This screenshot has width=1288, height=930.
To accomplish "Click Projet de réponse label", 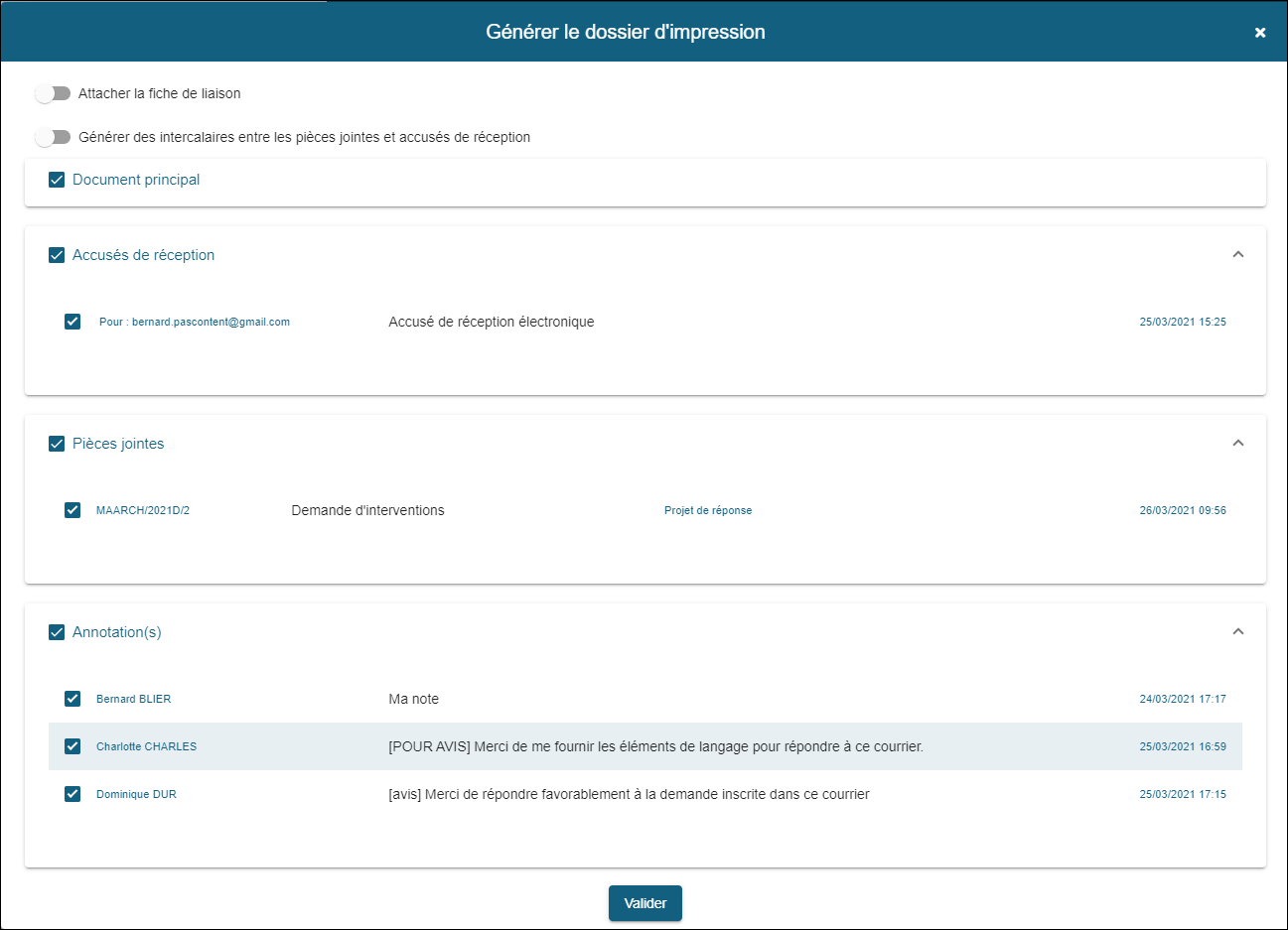I will pos(707,510).
